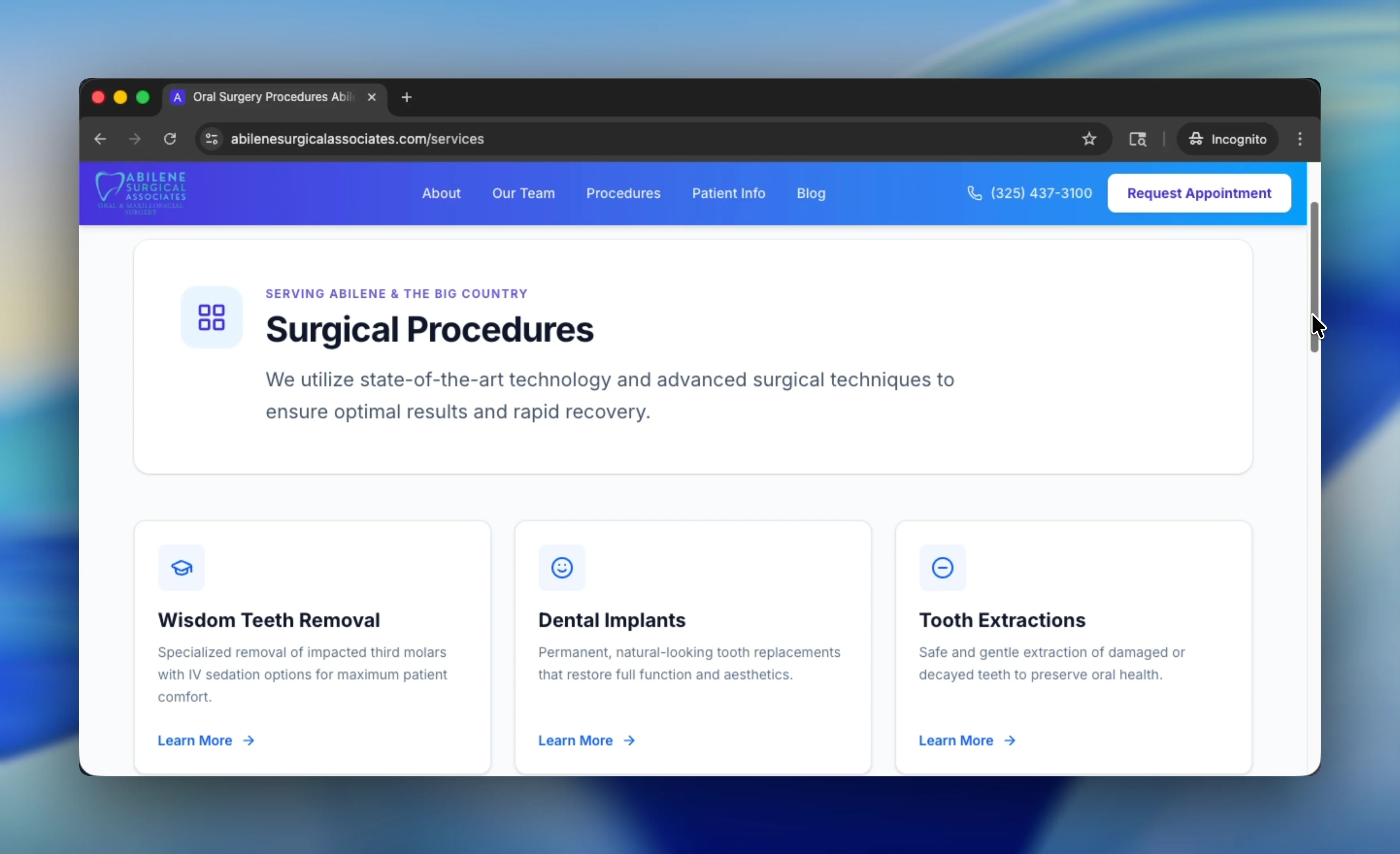The height and width of the screenshot is (854, 1400).
Task: Reload the page with refresh icon
Action: tap(170, 138)
